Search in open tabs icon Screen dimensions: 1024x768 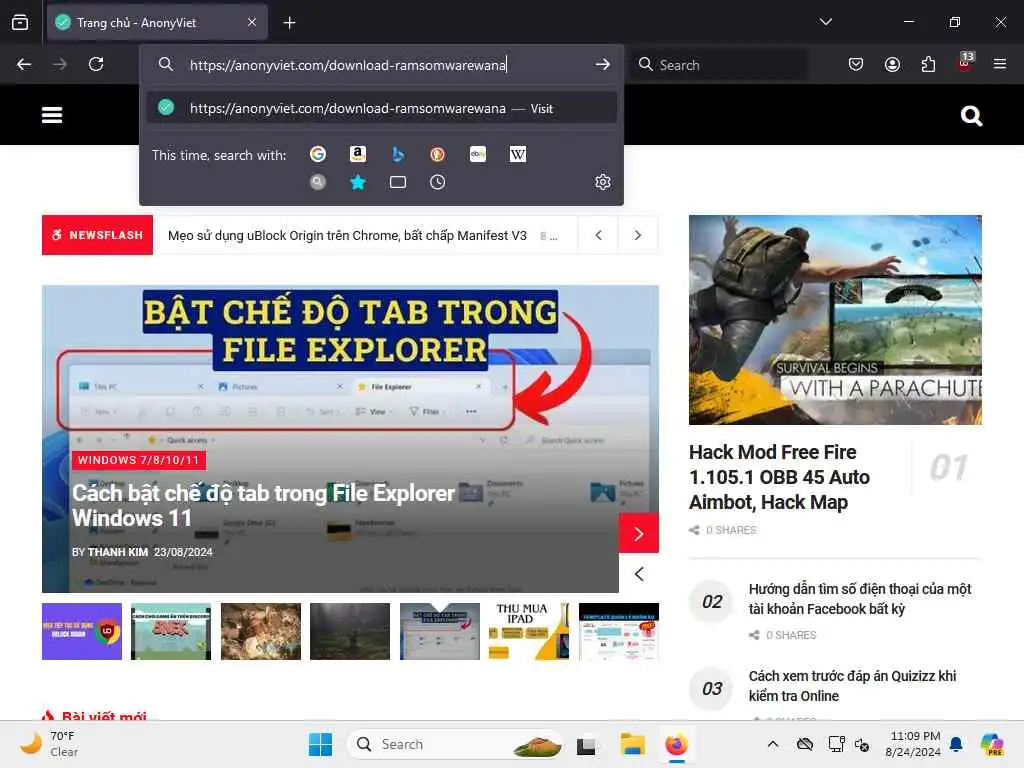398,182
